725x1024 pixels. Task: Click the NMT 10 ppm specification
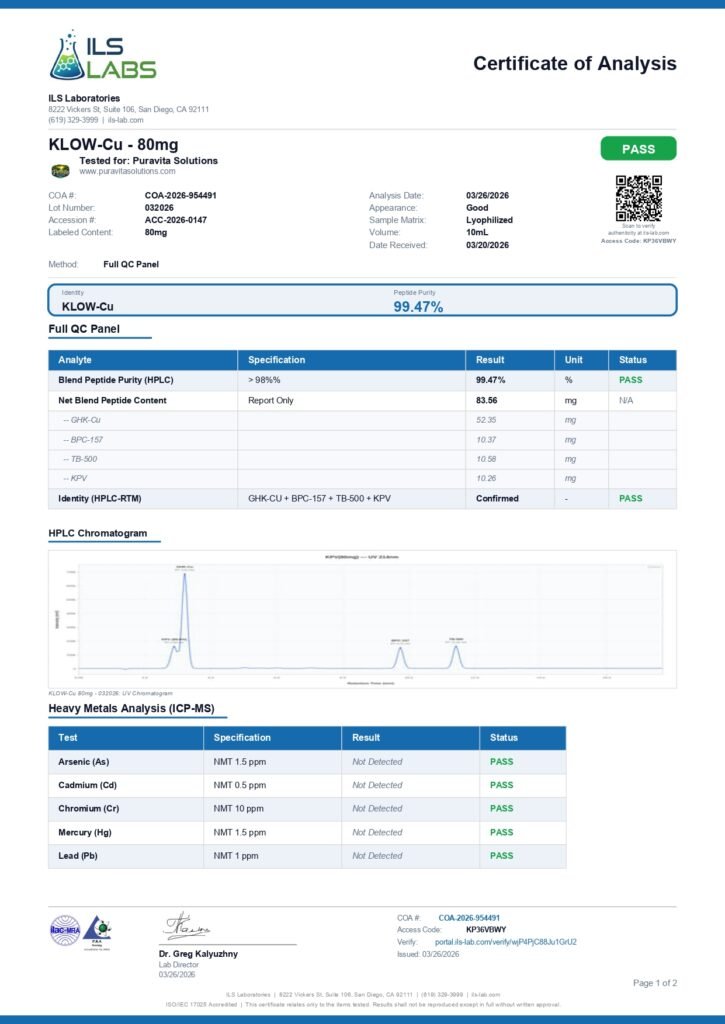pos(238,808)
